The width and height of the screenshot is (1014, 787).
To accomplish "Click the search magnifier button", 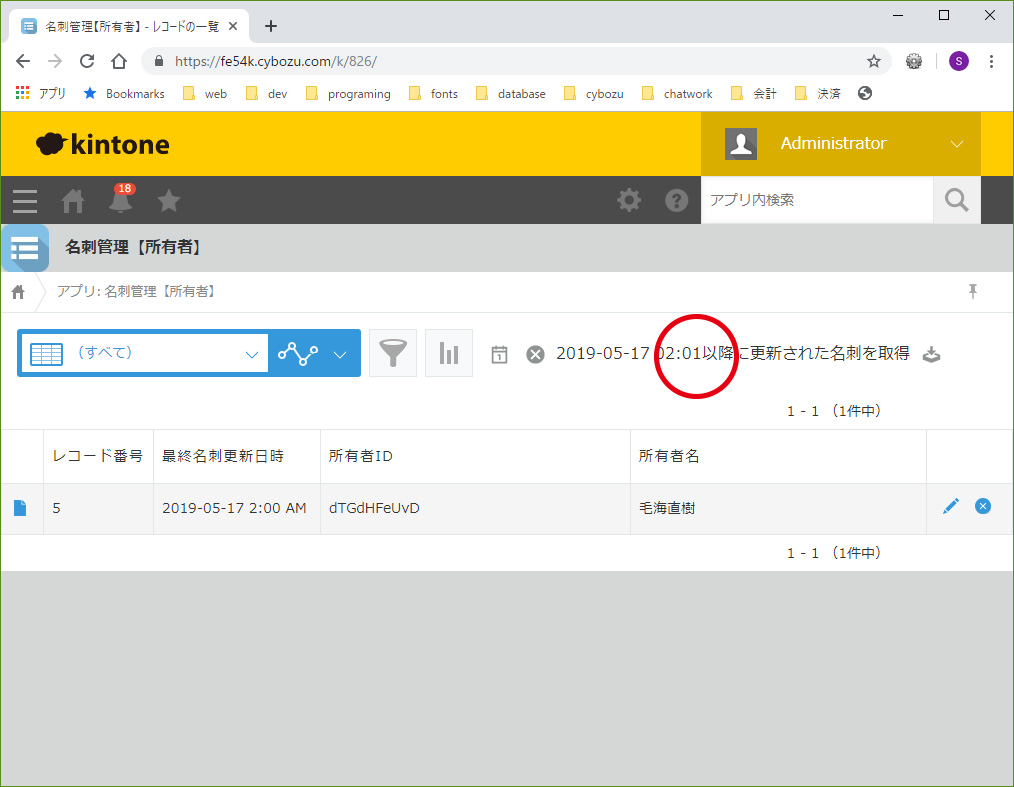I will pos(956,200).
